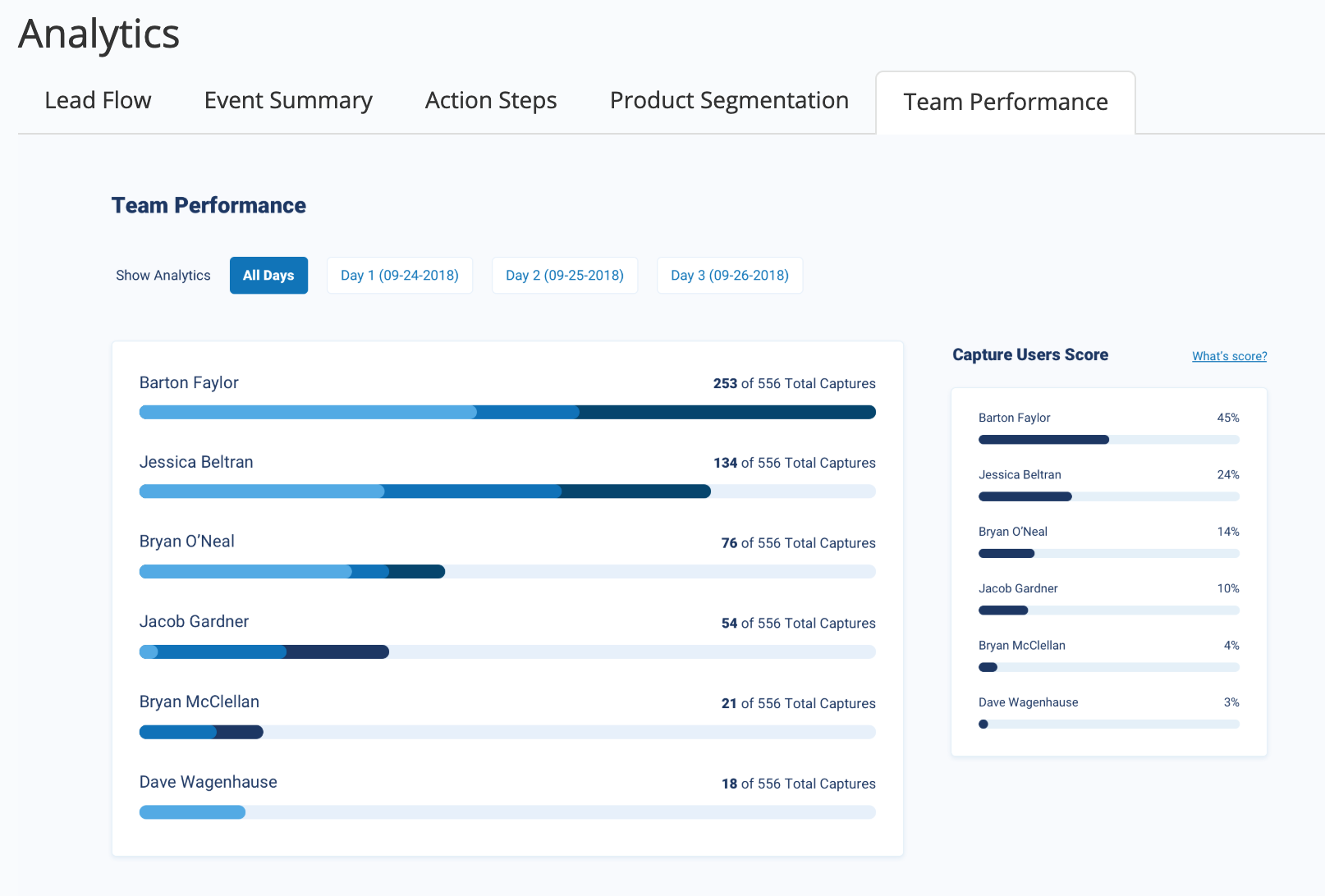Click Dave Wagenhause's 3% score bar
This screenshot has height=896, width=1325.
pyautogui.click(x=1108, y=724)
